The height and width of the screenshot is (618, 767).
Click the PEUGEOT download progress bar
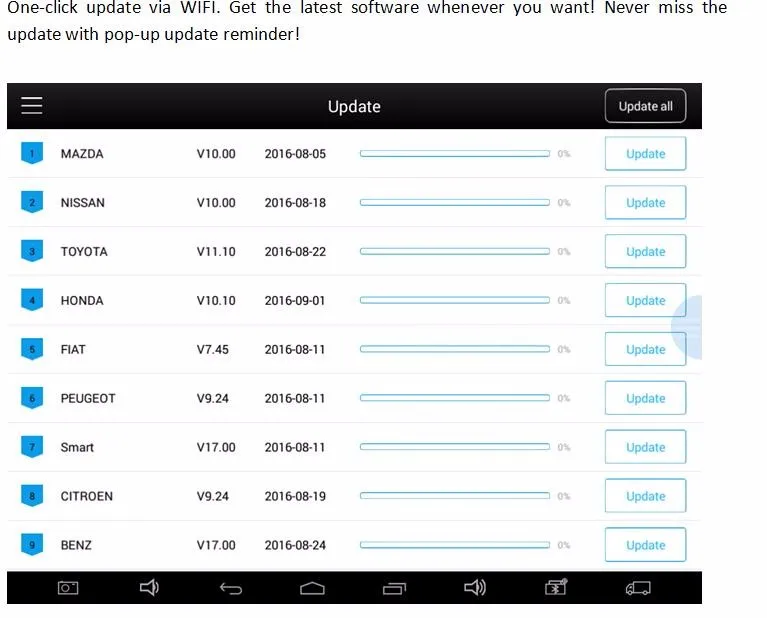(x=455, y=398)
